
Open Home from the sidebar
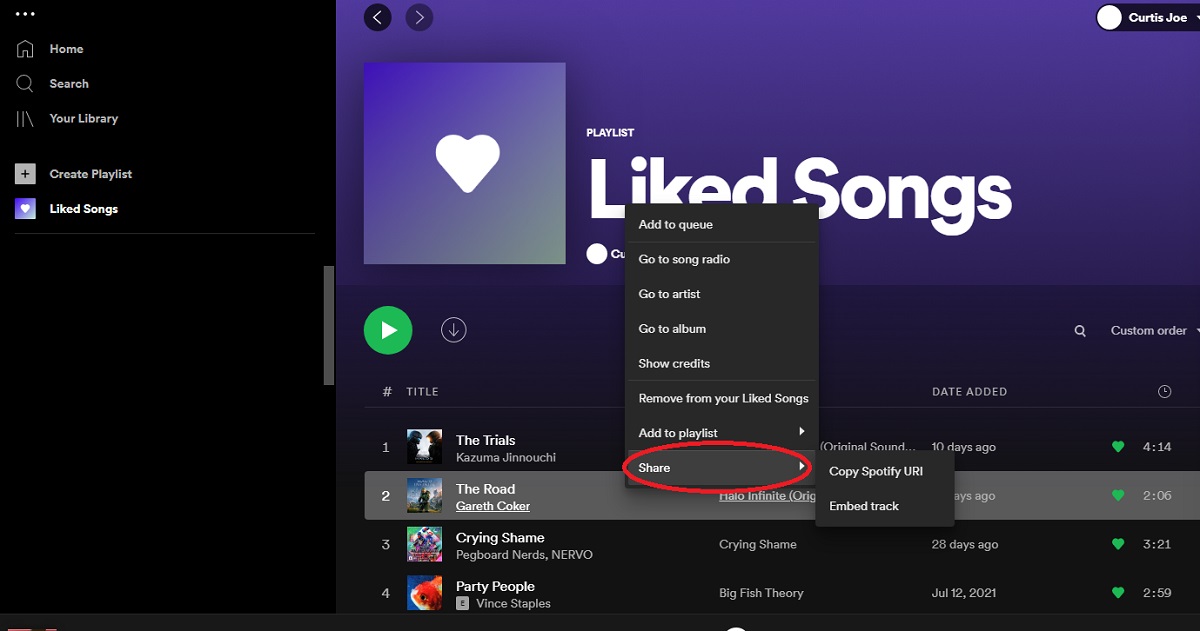tap(67, 49)
